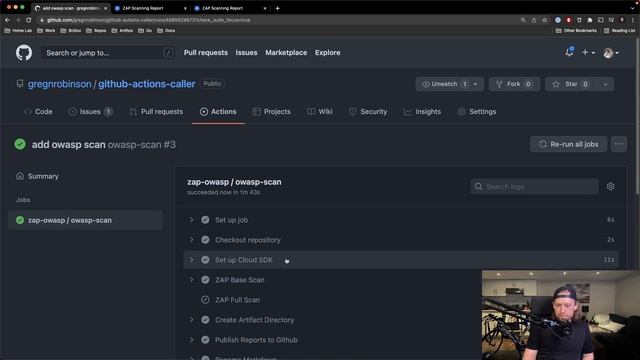Open the gregnrobinson owner link
This screenshot has width=640, height=360.
point(60,84)
